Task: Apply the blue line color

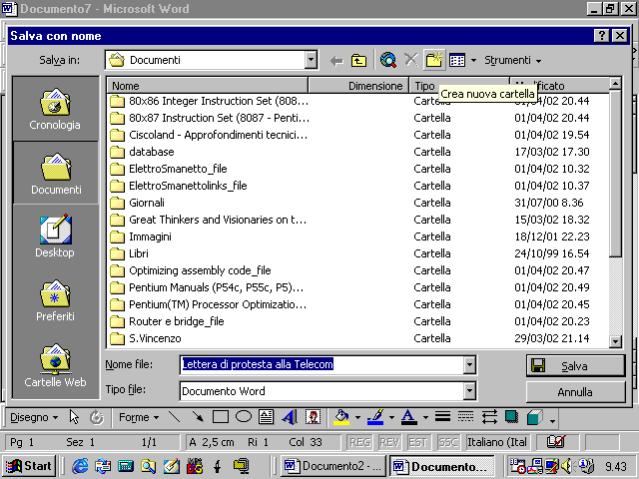Action: point(376,417)
